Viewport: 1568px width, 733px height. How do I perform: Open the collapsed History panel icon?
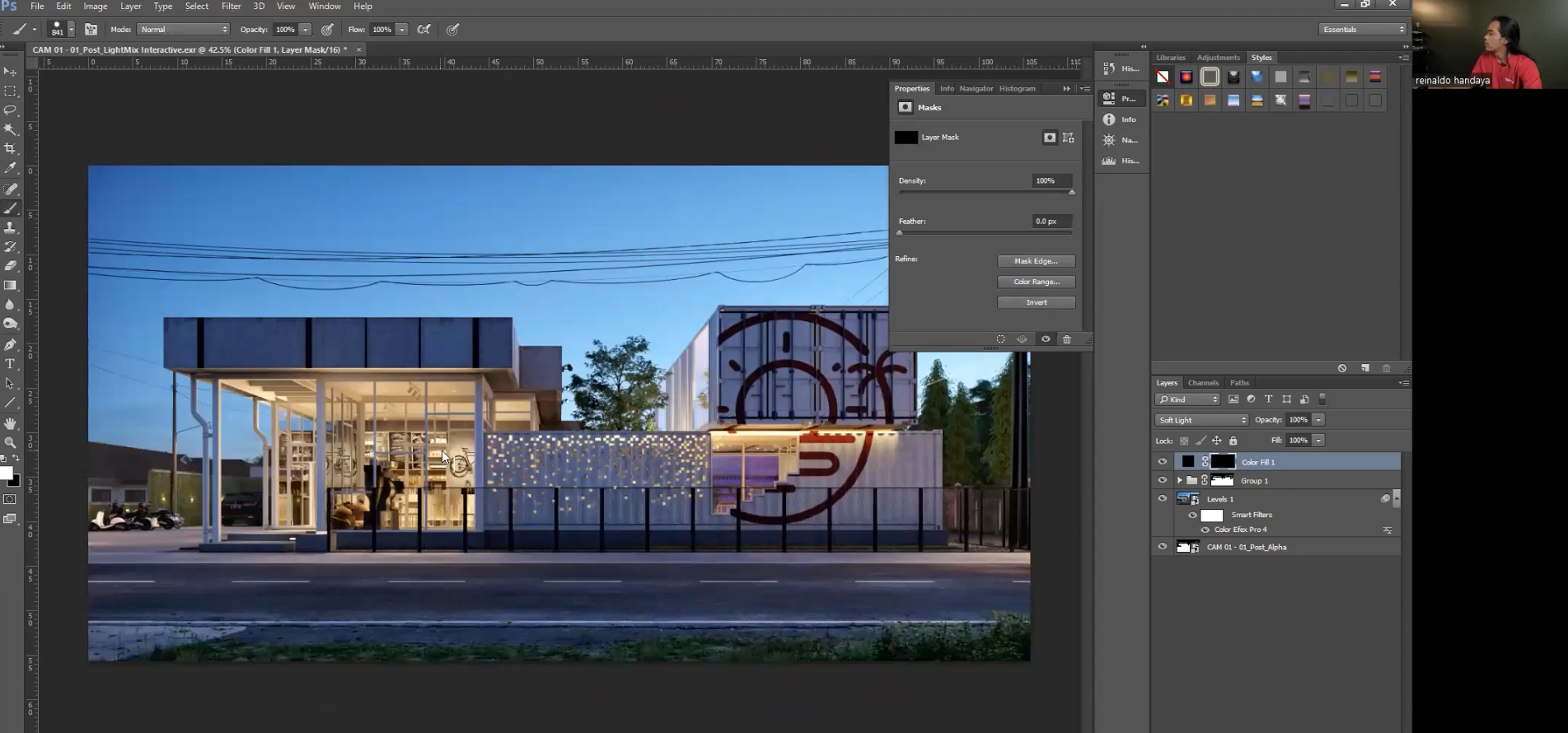1122,68
